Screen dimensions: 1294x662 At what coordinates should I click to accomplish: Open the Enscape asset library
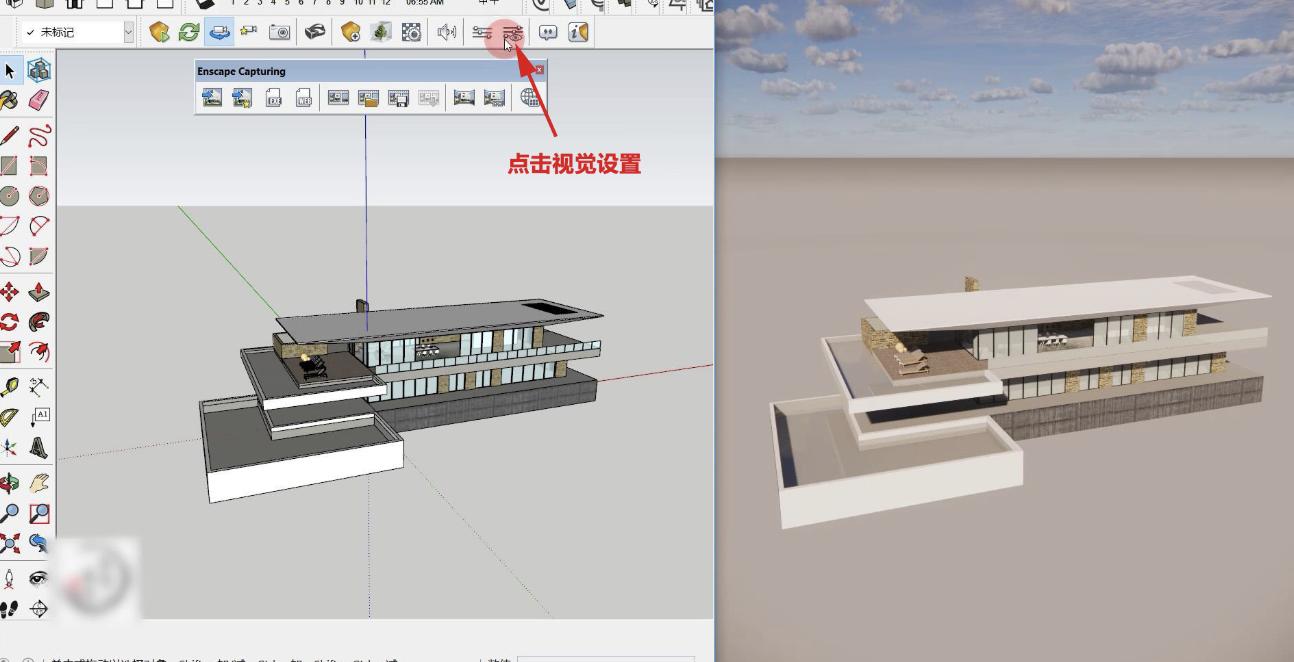pyautogui.click(x=380, y=32)
